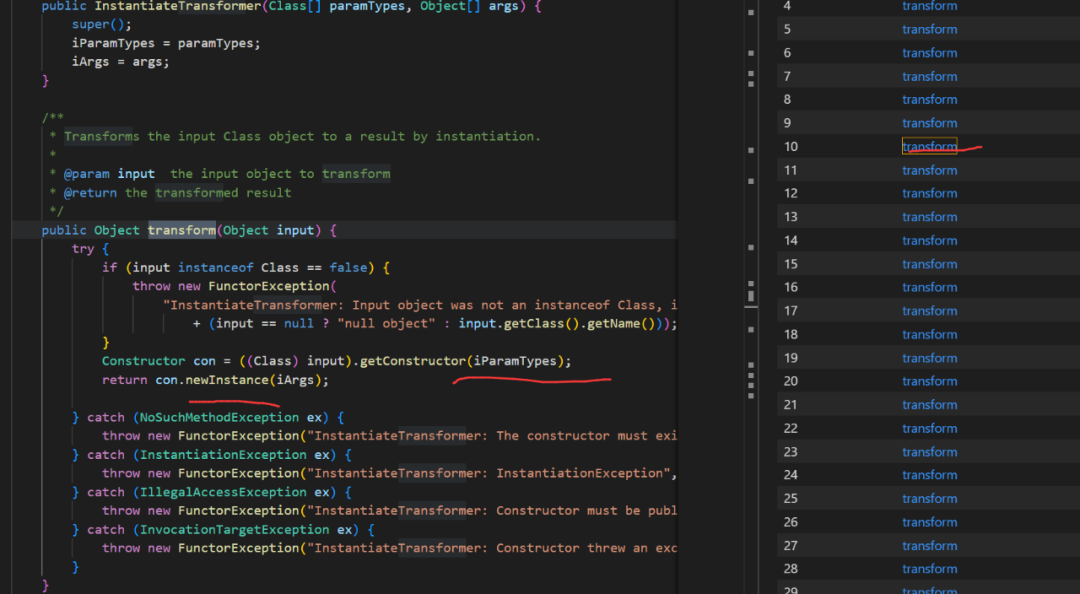The height and width of the screenshot is (594, 1080).
Task: Click the getConstructor method call
Action: pyautogui.click(x=415, y=361)
